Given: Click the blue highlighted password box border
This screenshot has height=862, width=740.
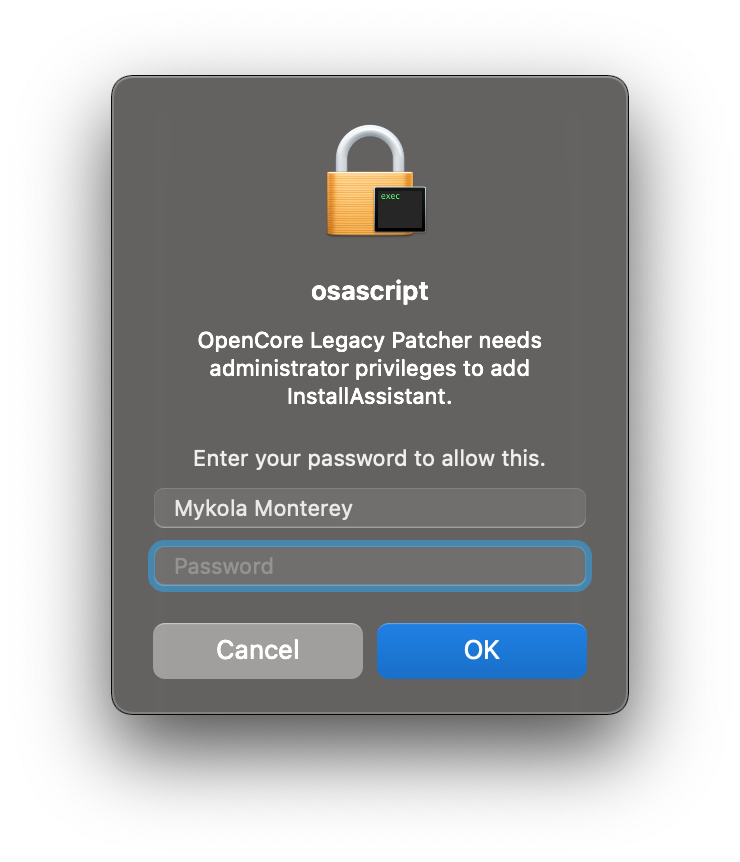Looking at the screenshot, I should coord(370,543).
